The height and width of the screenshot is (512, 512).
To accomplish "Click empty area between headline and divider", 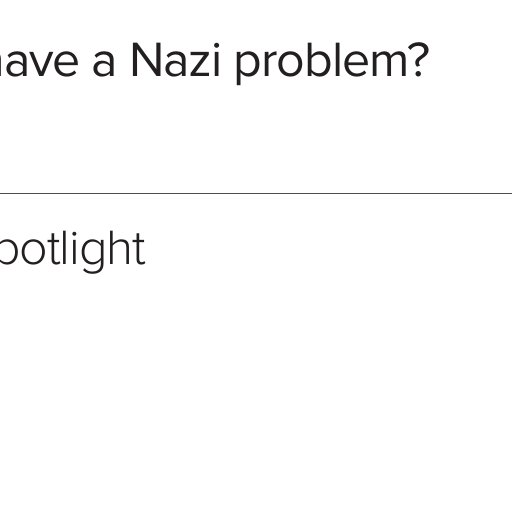I will (x=256, y=137).
